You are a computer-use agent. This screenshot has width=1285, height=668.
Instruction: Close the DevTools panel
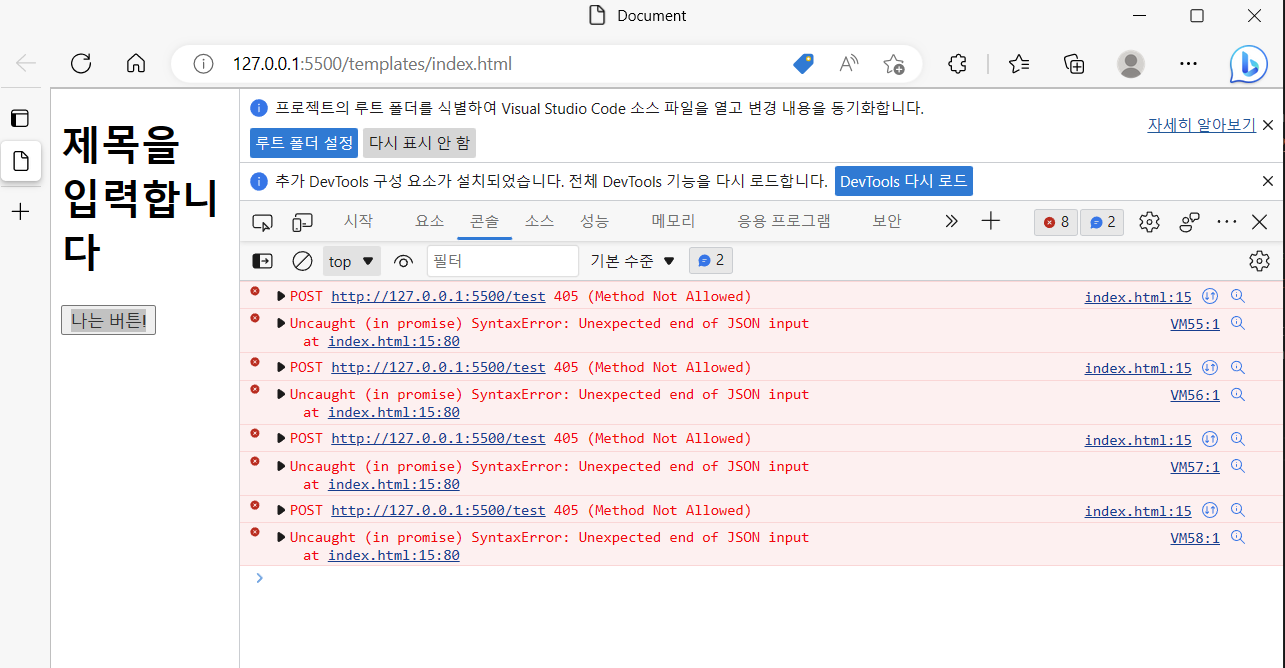(x=1260, y=222)
